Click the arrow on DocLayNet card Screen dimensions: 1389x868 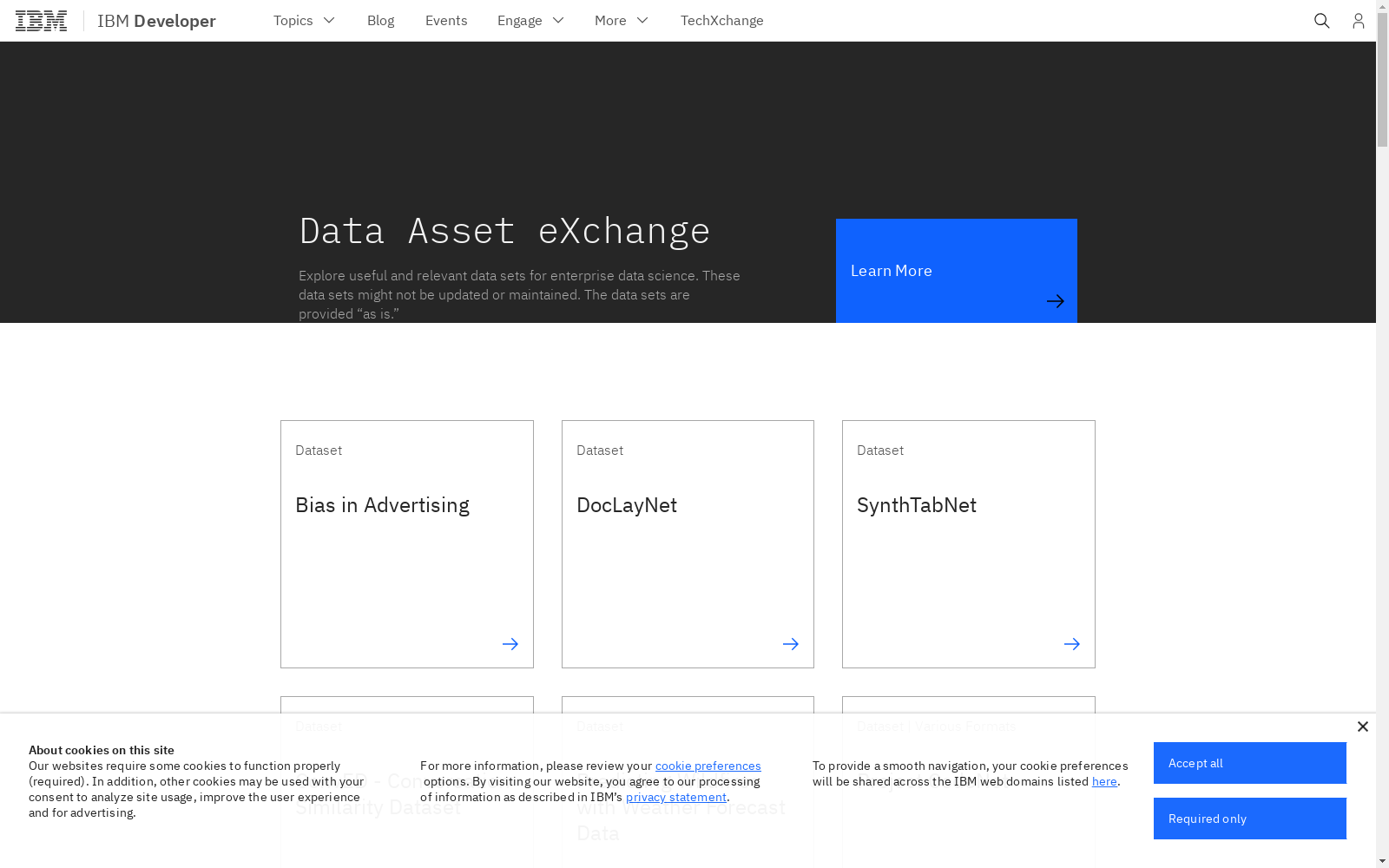click(x=791, y=644)
